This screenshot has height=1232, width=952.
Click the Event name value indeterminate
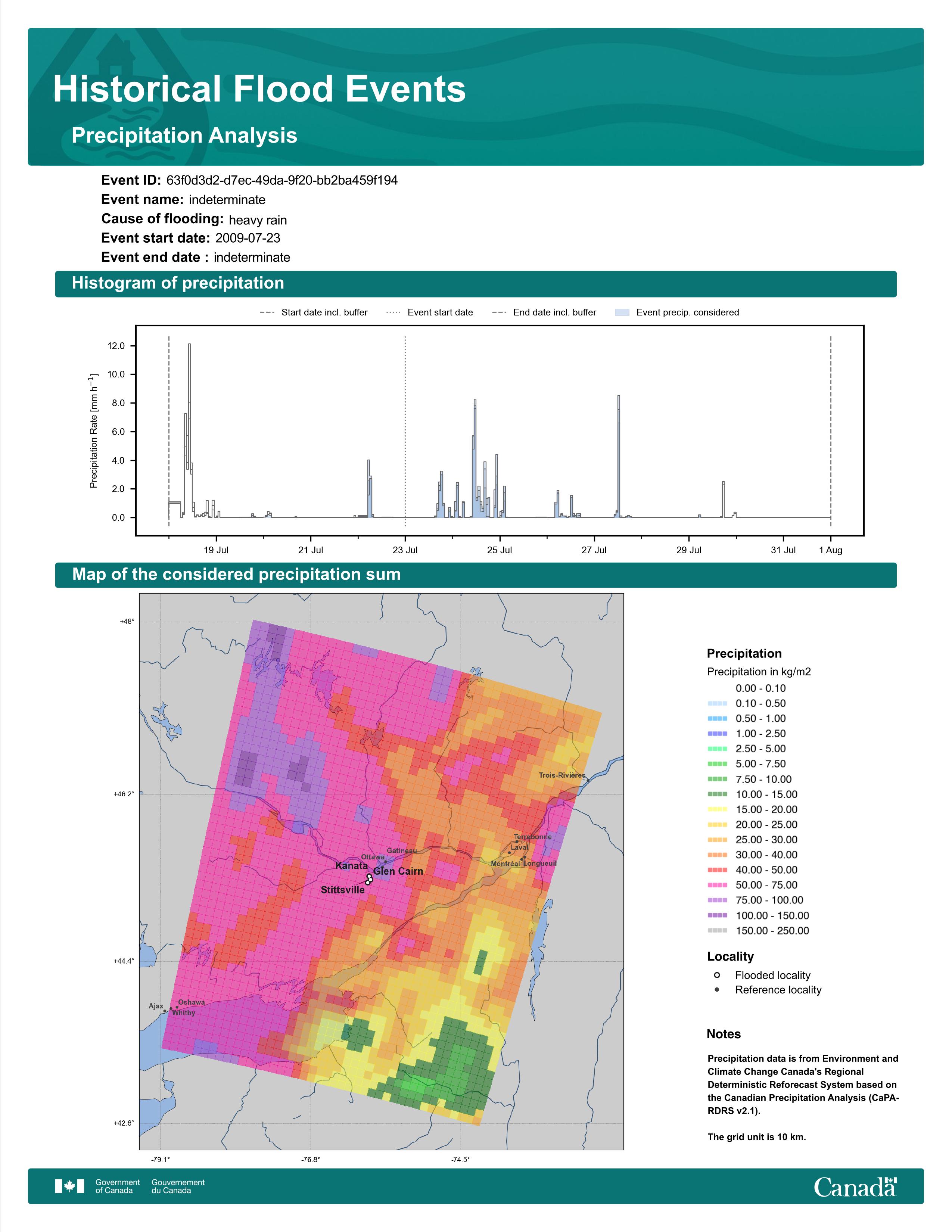(x=227, y=200)
